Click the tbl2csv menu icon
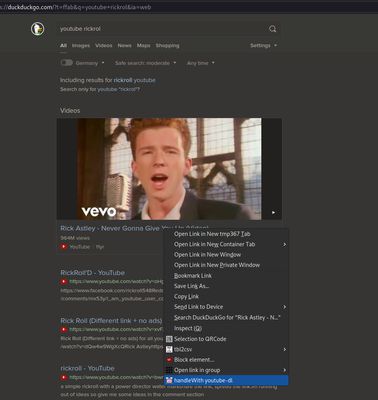 [169, 349]
